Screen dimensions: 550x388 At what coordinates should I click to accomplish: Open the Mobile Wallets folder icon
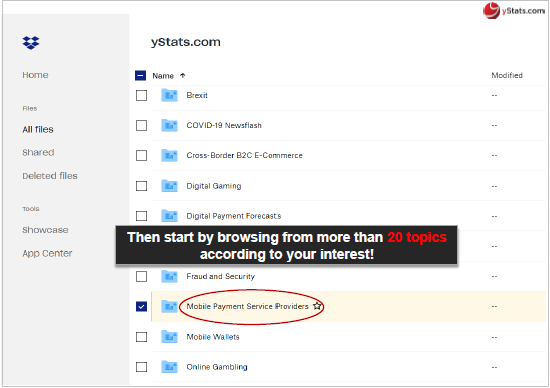pyautogui.click(x=169, y=337)
